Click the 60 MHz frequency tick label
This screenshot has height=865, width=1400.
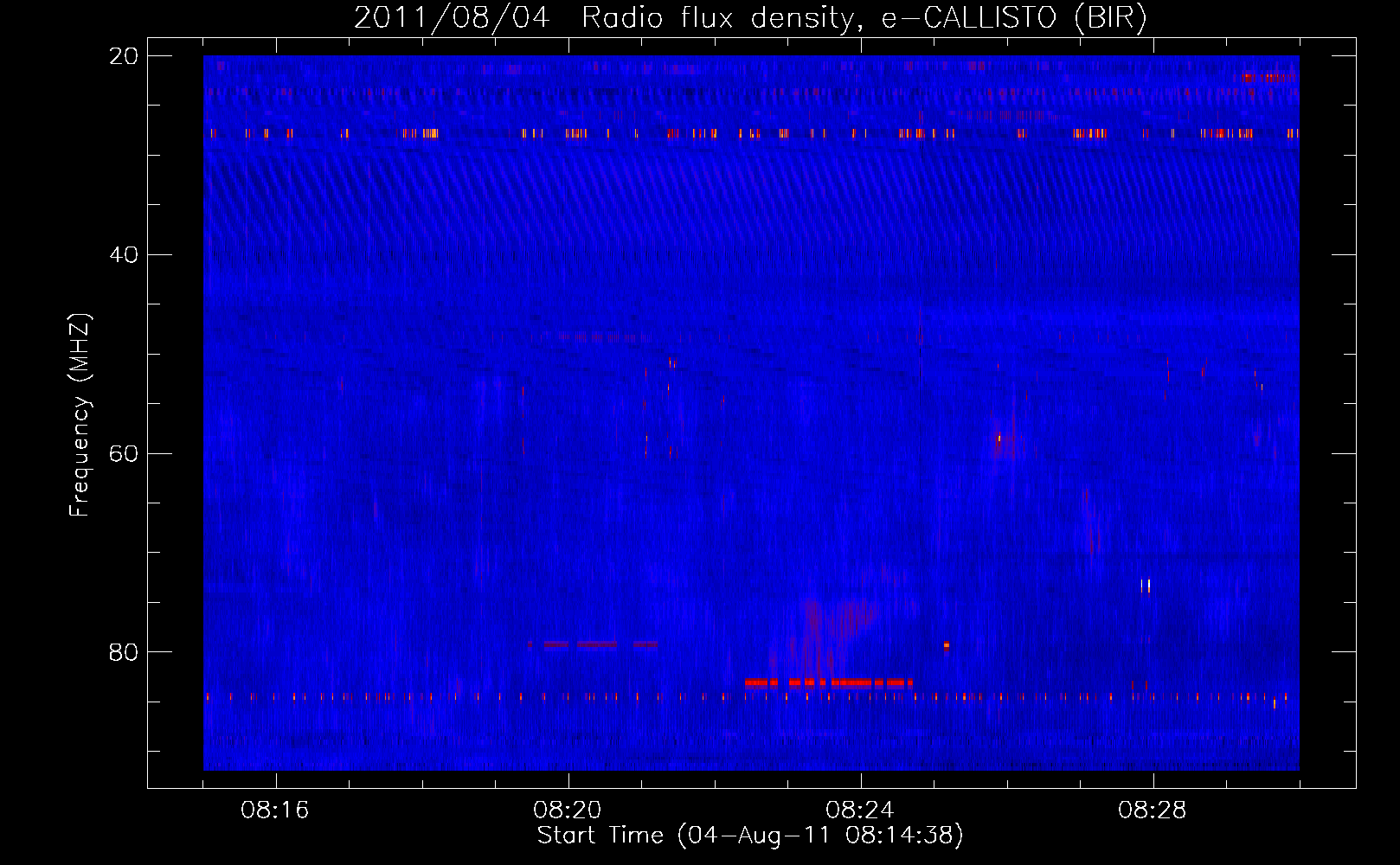pyautogui.click(x=124, y=454)
